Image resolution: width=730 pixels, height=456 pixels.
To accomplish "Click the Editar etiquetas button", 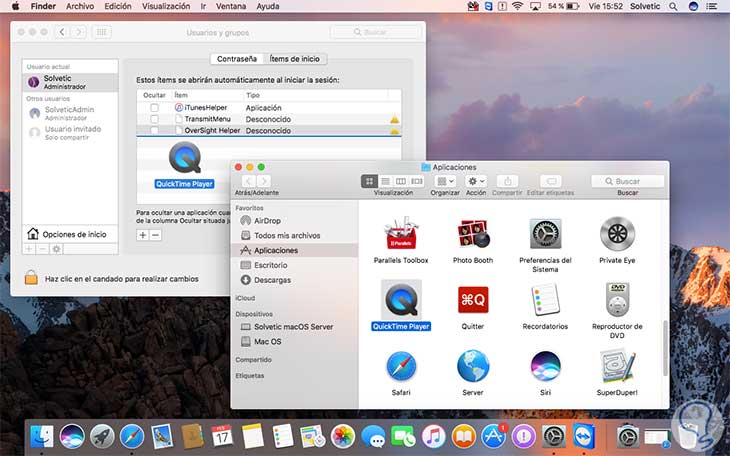I will coord(551,181).
